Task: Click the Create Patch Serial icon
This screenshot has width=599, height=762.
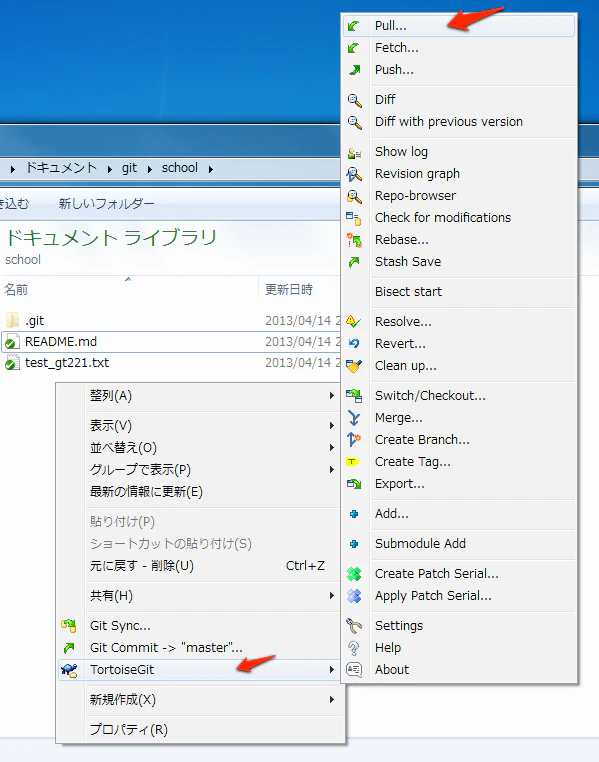Action: [354, 574]
